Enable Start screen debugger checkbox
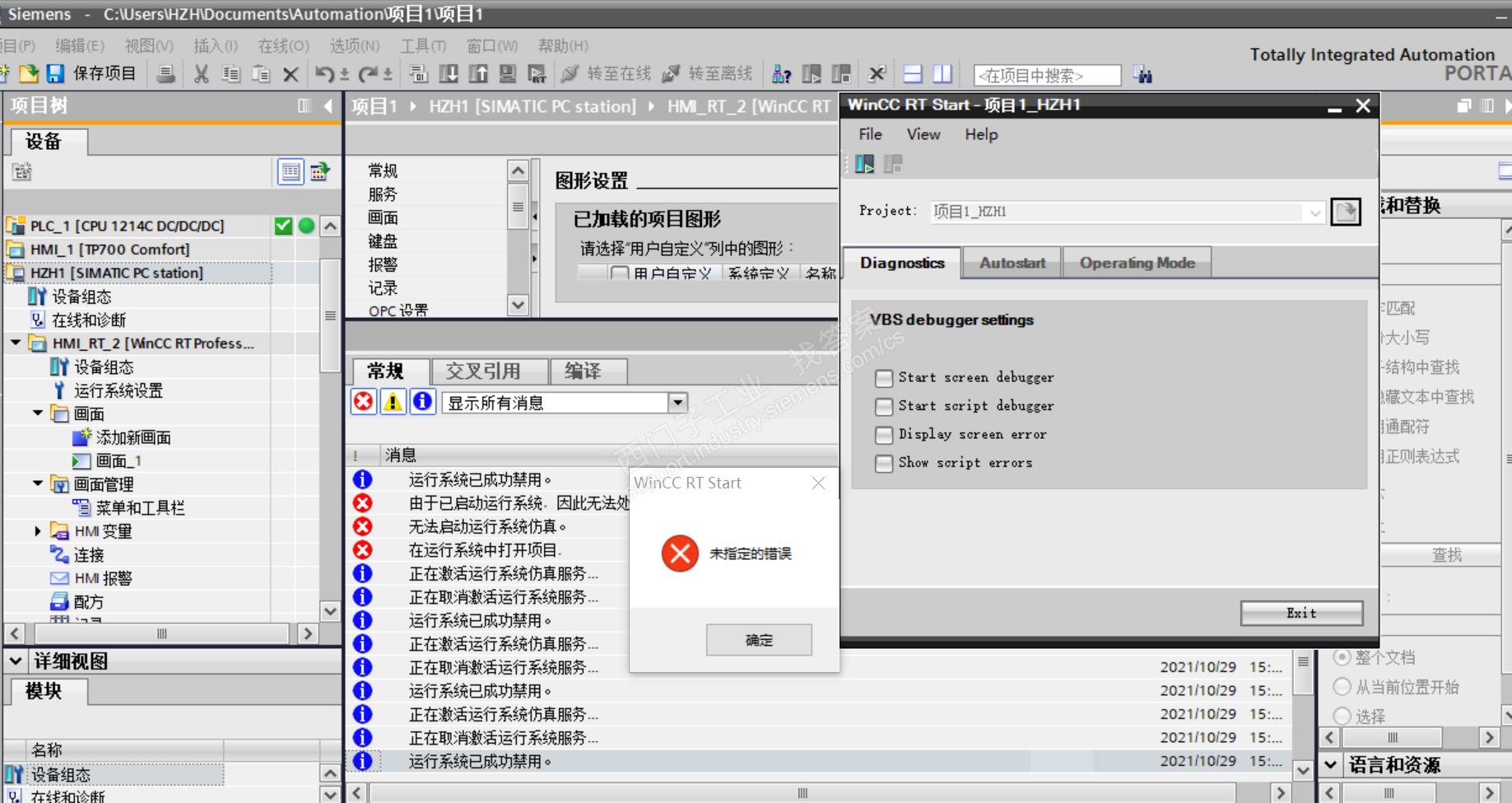Viewport: 1512px width, 803px height. click(883, 378)
